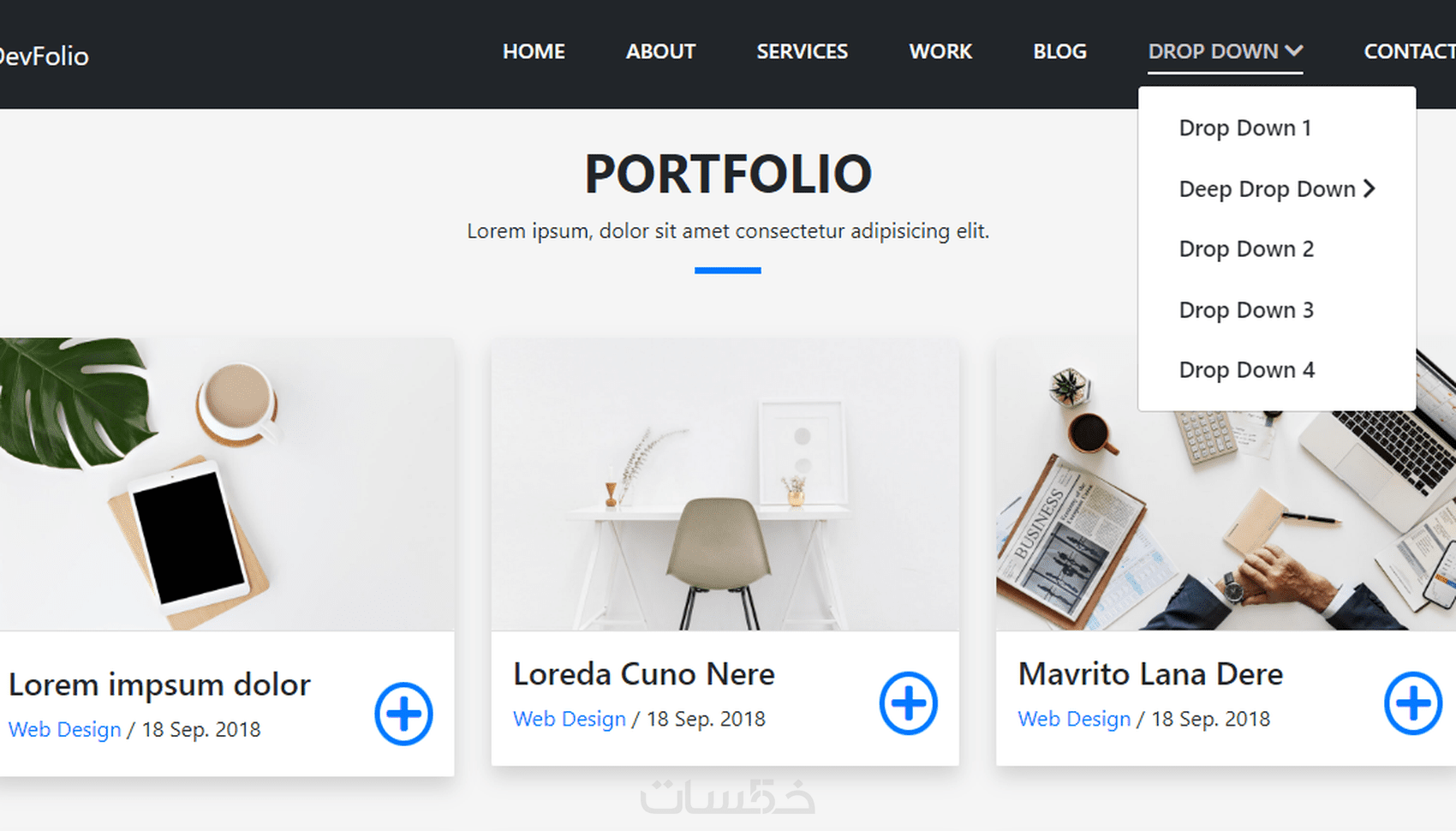Image resolution: width=1456 pixels, height=831 pixels.
Task: Go to the HOME nav link
Action: pyautogui.click(x=534, y=51)
